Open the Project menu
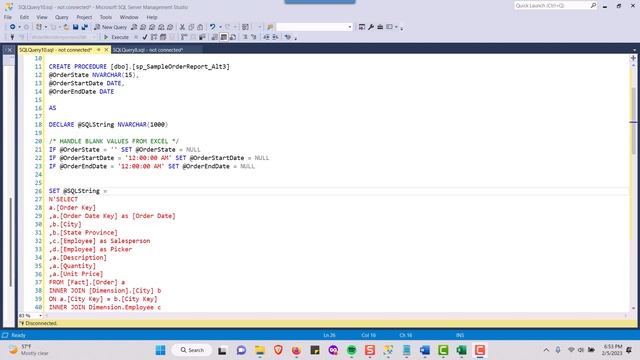640x360 pixels. 84,17
